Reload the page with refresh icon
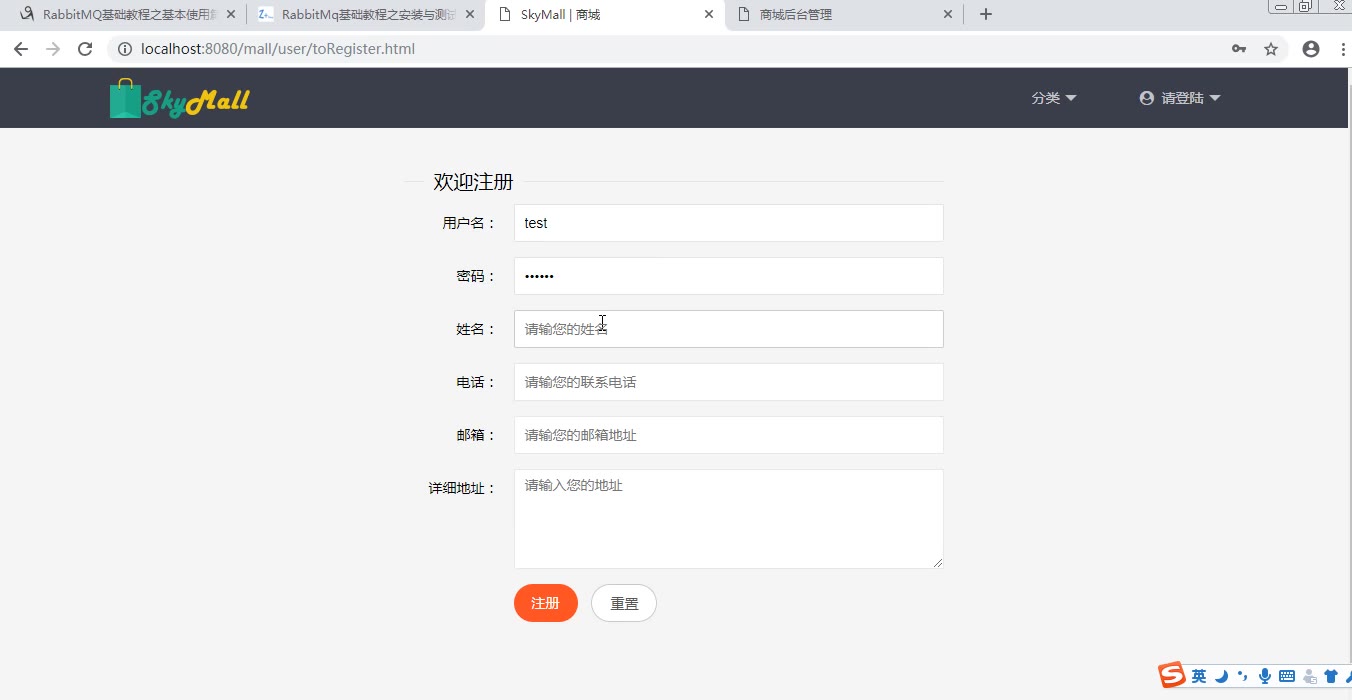Viewport: 1352px width, 700px height. (85, 49)
